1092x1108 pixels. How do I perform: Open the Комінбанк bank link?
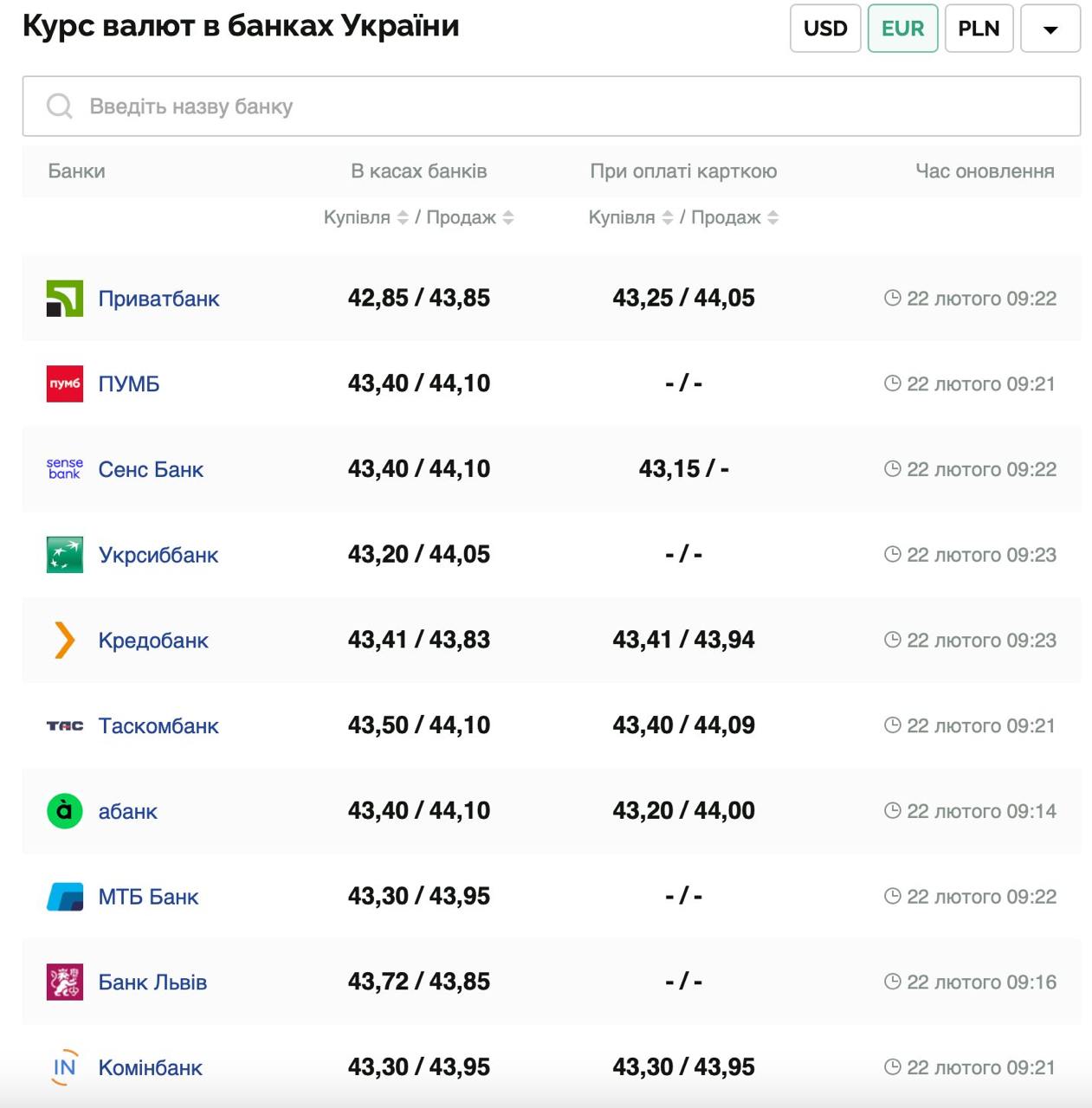click(x=150, y=1068)
